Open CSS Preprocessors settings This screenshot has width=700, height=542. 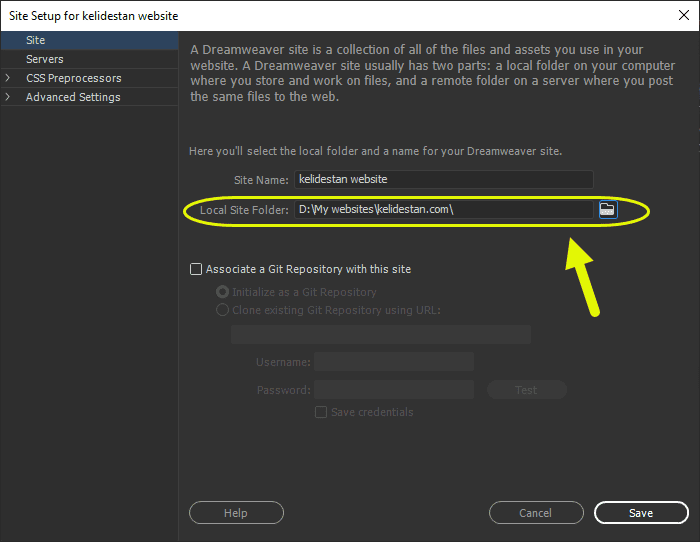74,78
